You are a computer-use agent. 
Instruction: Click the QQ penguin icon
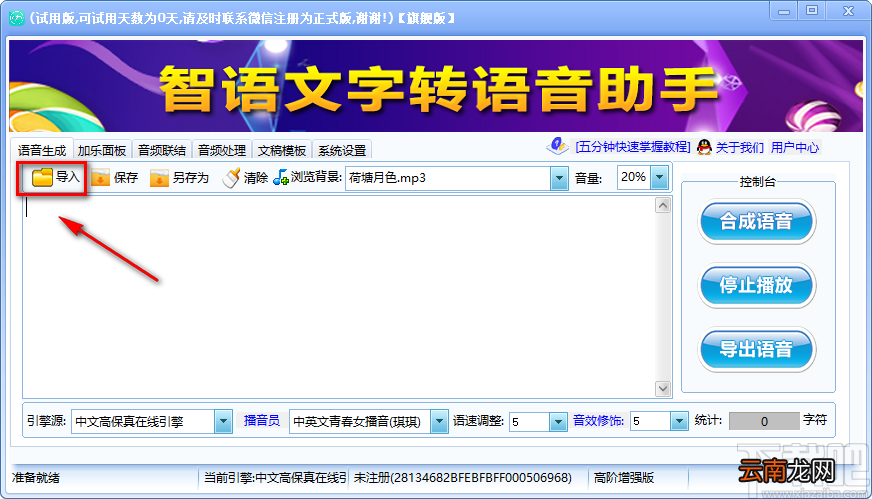coord(704,147)
